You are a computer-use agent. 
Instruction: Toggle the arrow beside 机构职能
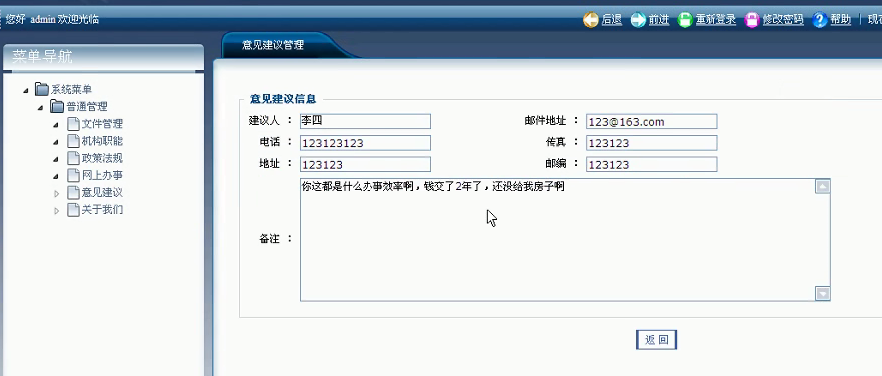tap(56, 142)
